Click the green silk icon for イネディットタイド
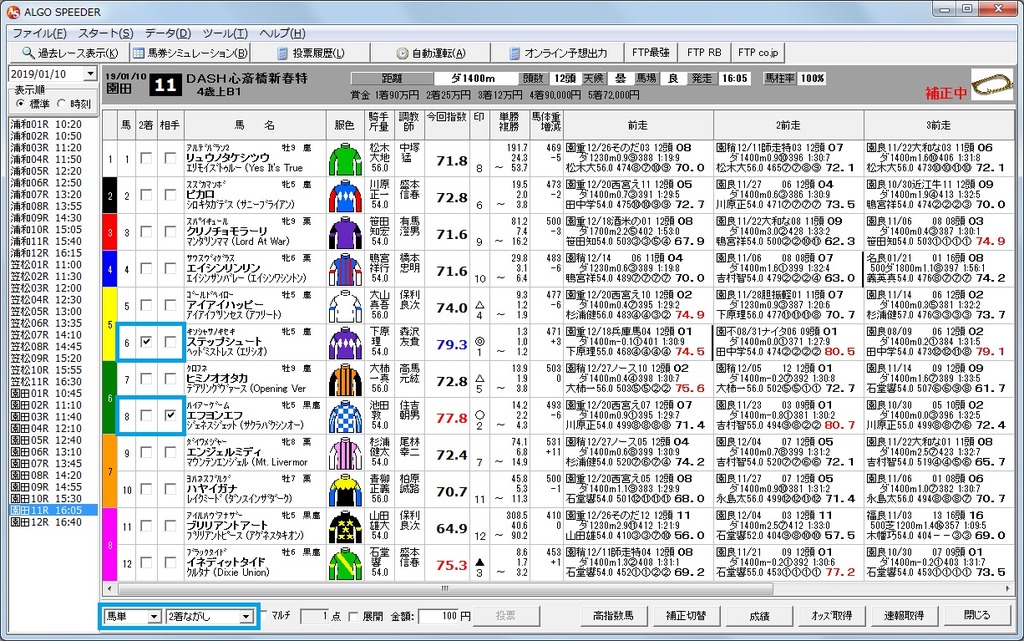The width and height of the screenshot is (1024, 641). coord(345,563)
